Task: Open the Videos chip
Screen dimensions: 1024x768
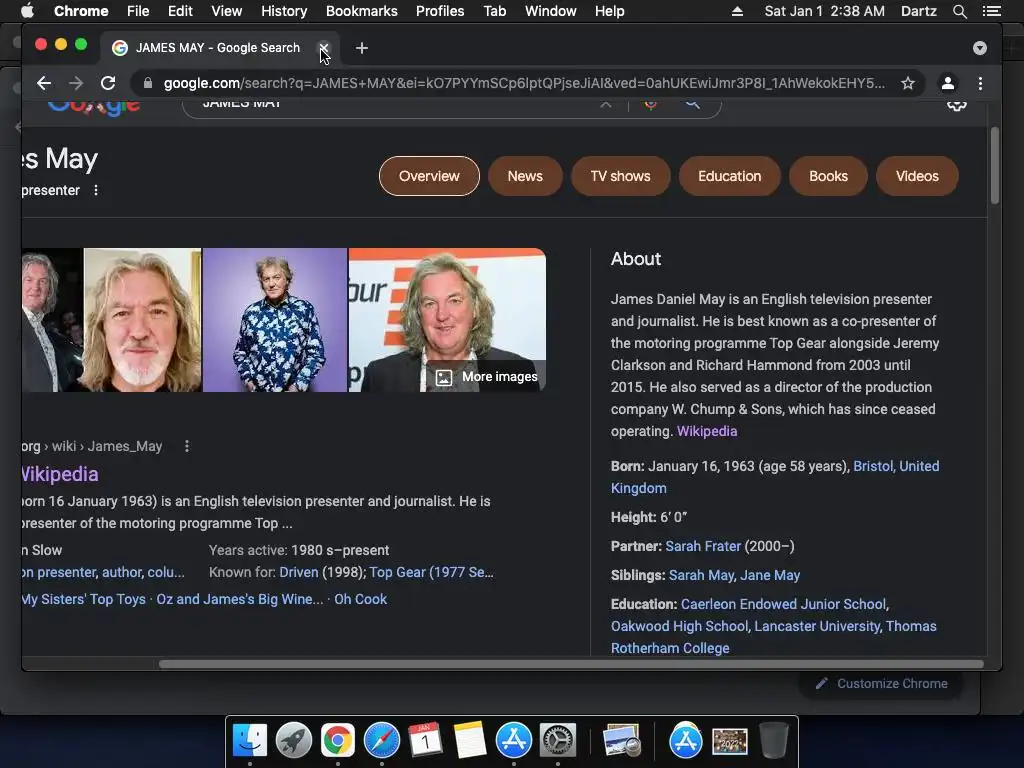Action: (x=917, y=176)
